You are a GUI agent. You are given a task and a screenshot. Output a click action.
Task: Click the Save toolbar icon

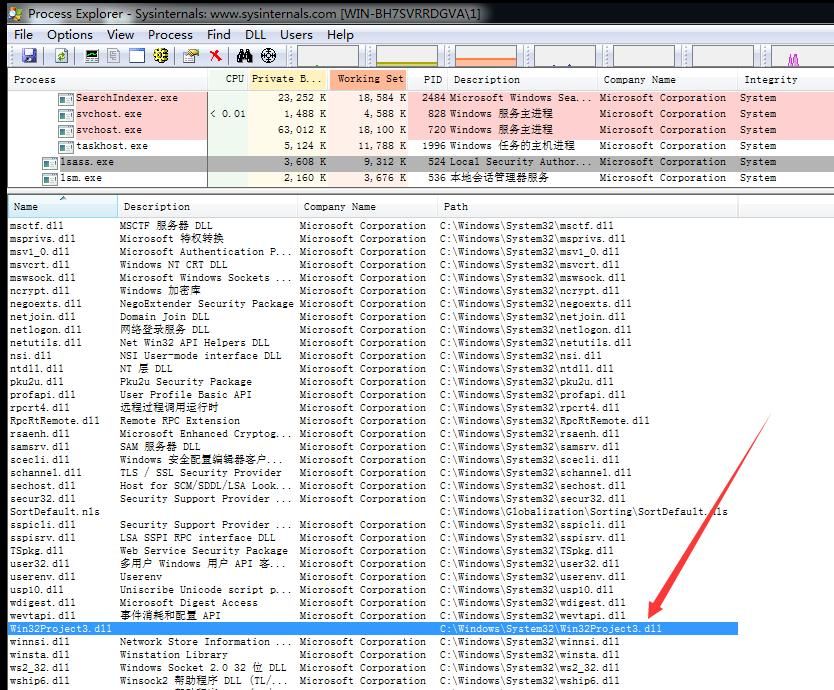pyautogui.click(x=29, y=55)
